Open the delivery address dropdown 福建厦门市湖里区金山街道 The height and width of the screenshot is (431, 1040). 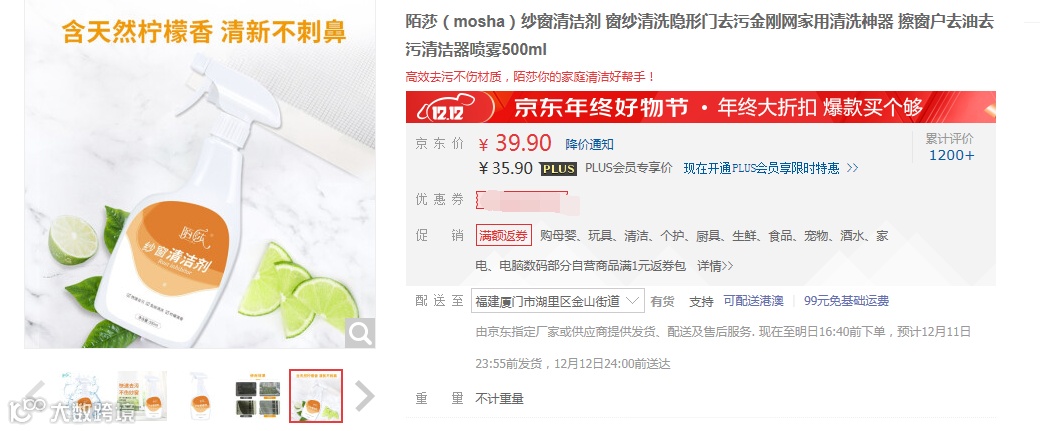558,301
